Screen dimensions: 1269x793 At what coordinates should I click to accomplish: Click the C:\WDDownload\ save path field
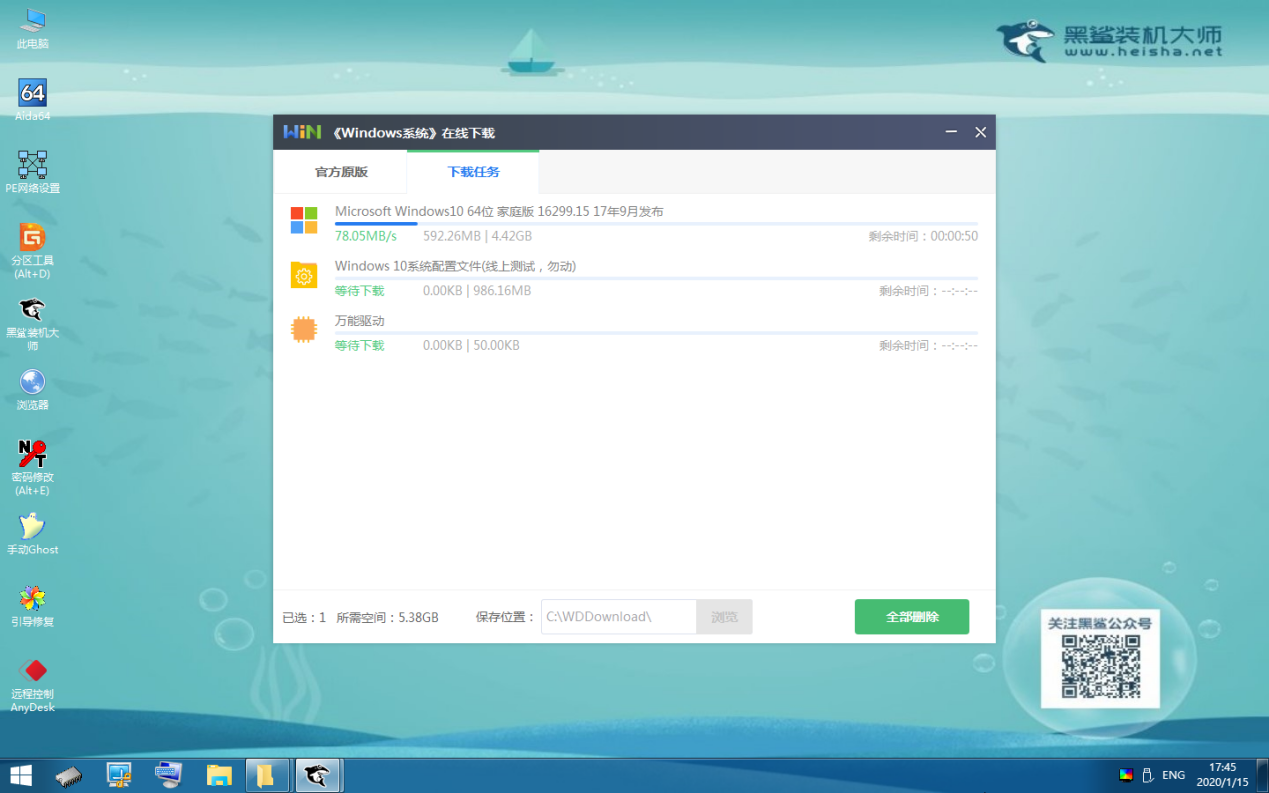618,616
